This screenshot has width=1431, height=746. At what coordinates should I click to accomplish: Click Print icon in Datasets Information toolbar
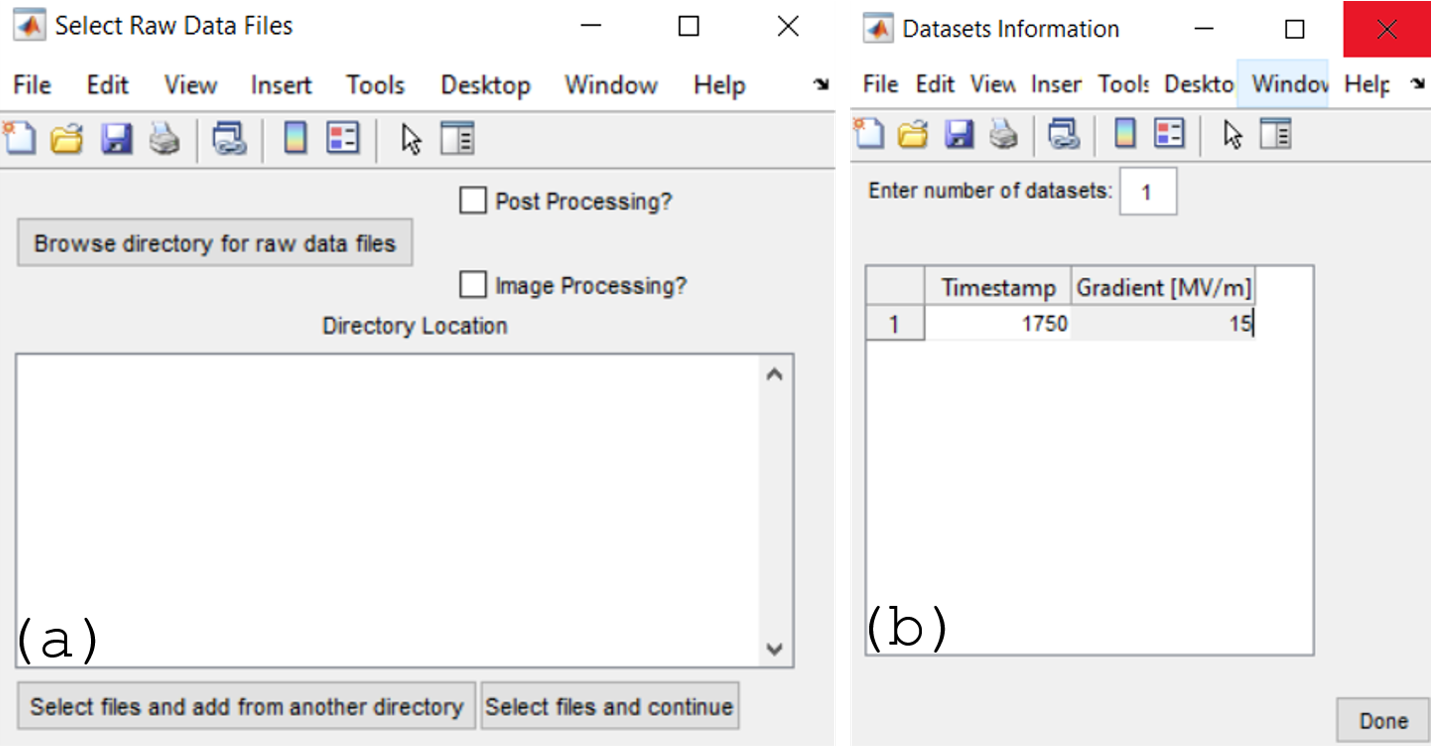[x=1003, y=133]
